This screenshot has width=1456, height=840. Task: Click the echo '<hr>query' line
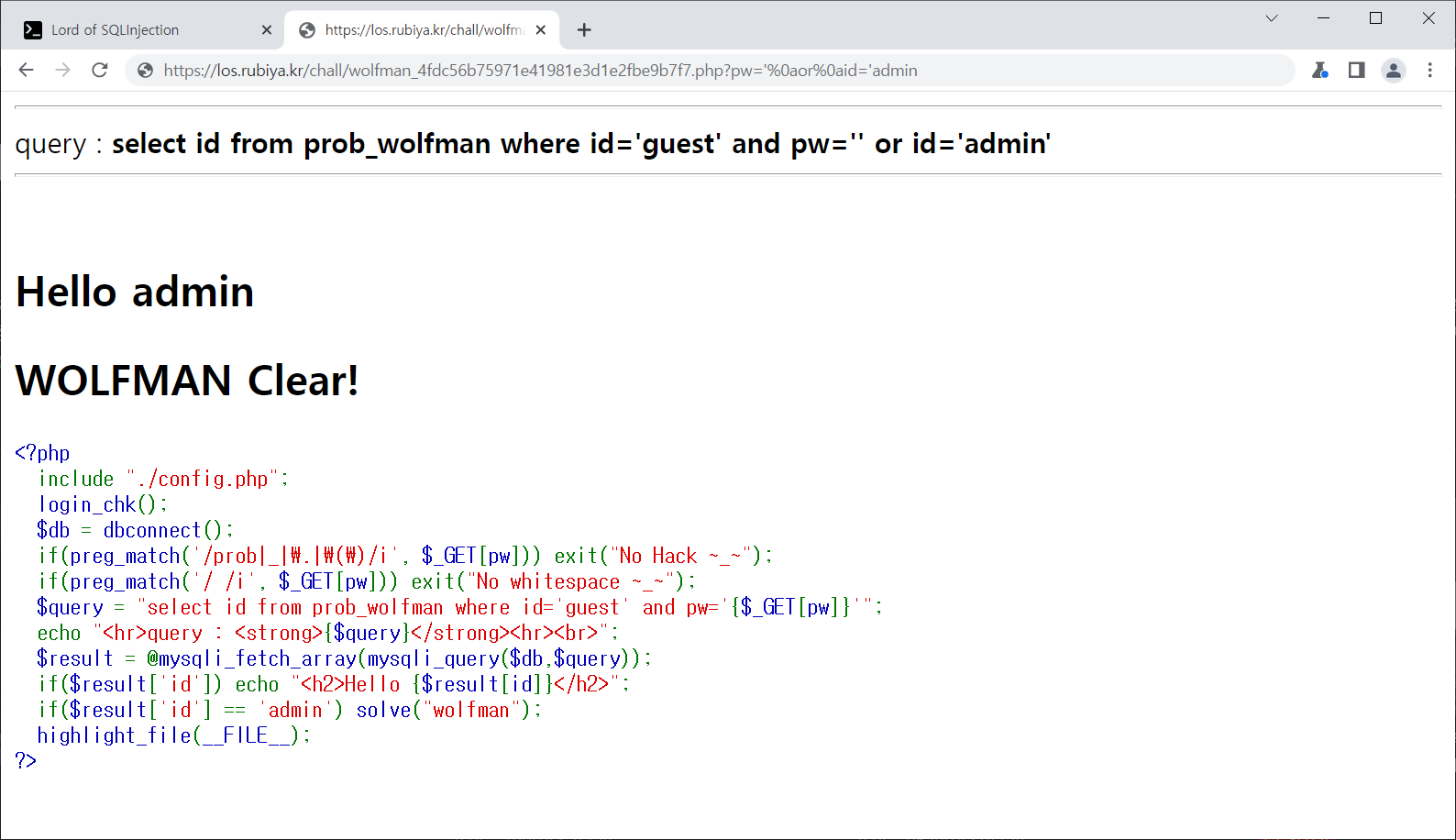click(328, 633)
